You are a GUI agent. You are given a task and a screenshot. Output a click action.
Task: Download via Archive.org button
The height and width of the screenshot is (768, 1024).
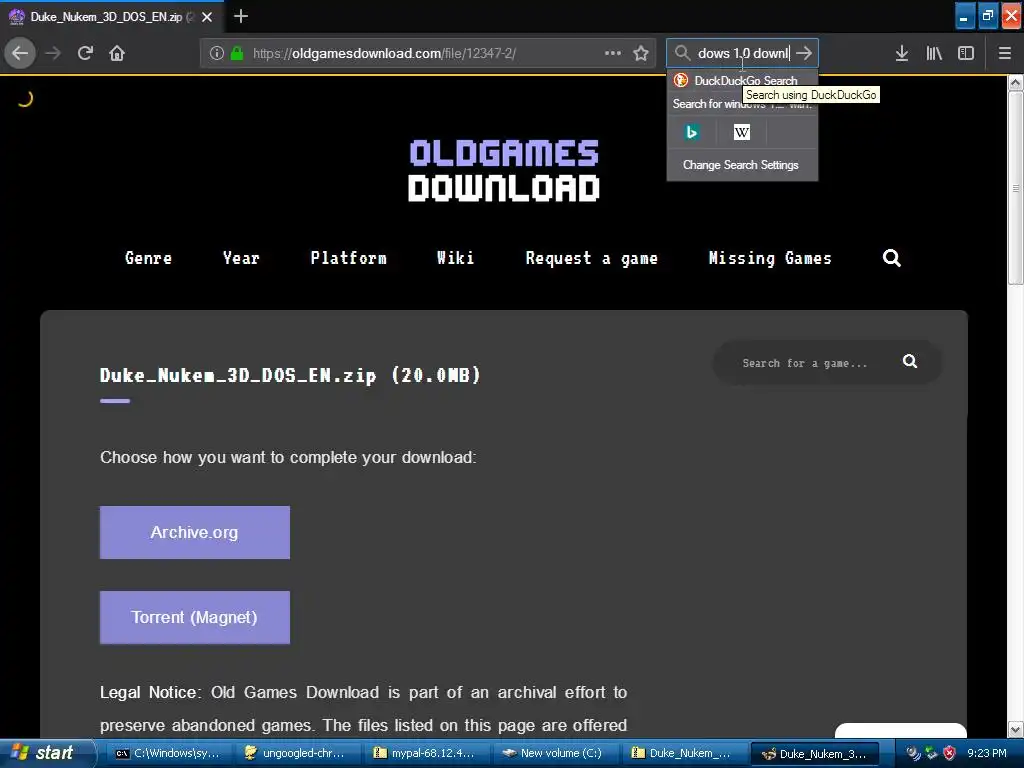tap(195, 532)
